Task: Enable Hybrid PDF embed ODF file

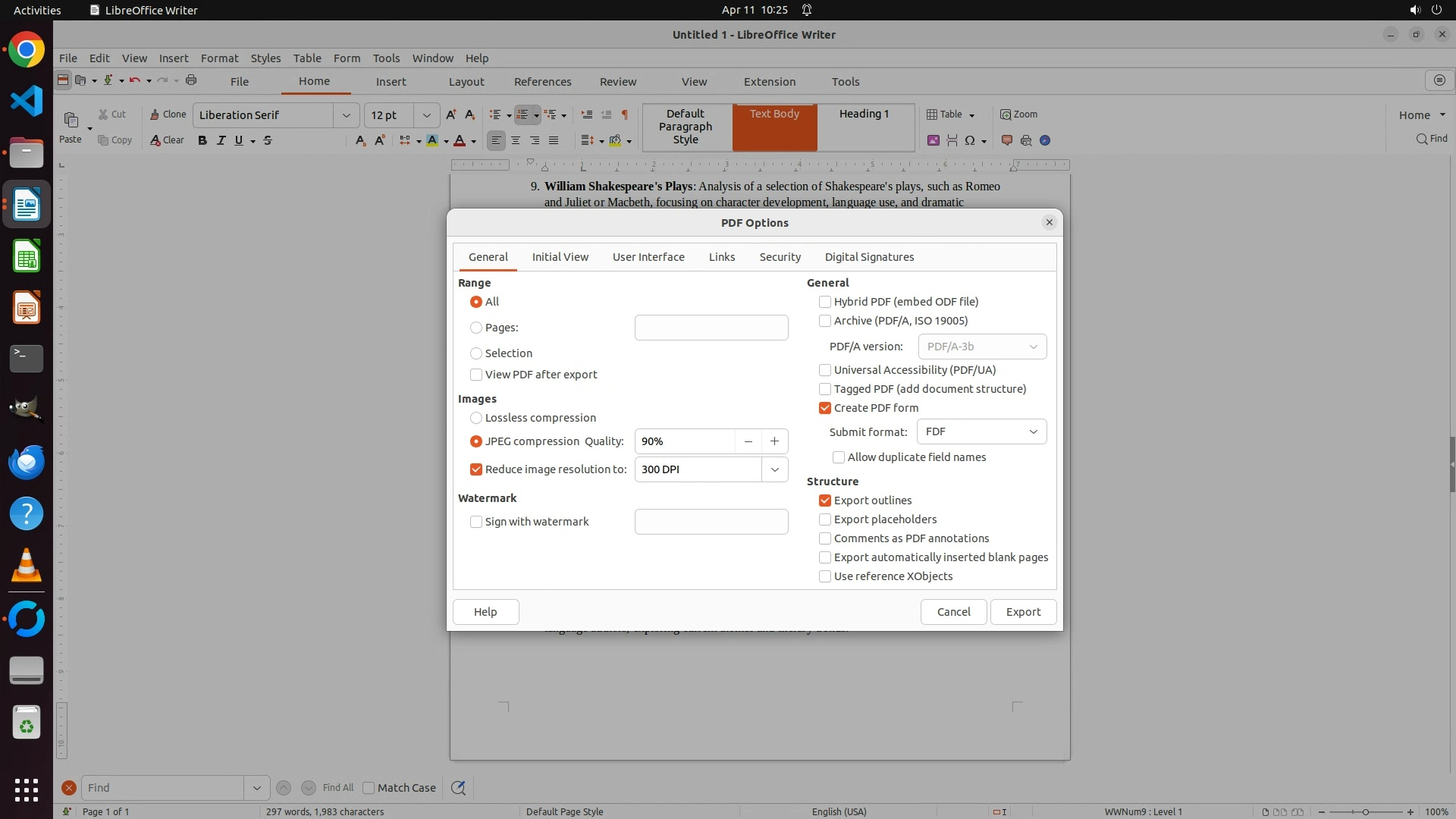Action: 825,302
